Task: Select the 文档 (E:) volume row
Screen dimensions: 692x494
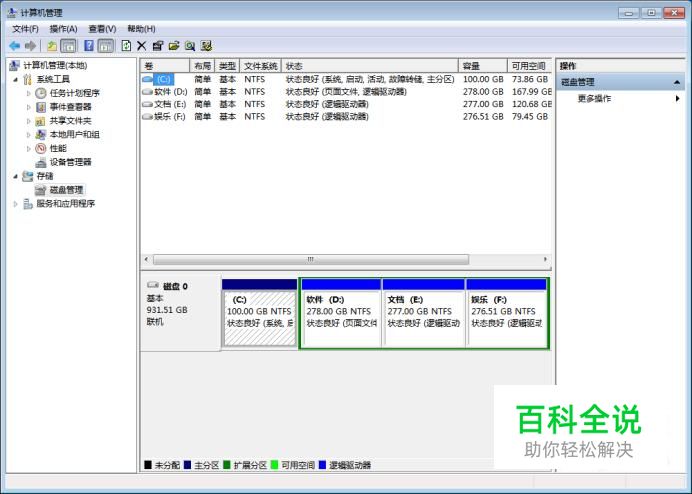Action: tap(346, 104)
